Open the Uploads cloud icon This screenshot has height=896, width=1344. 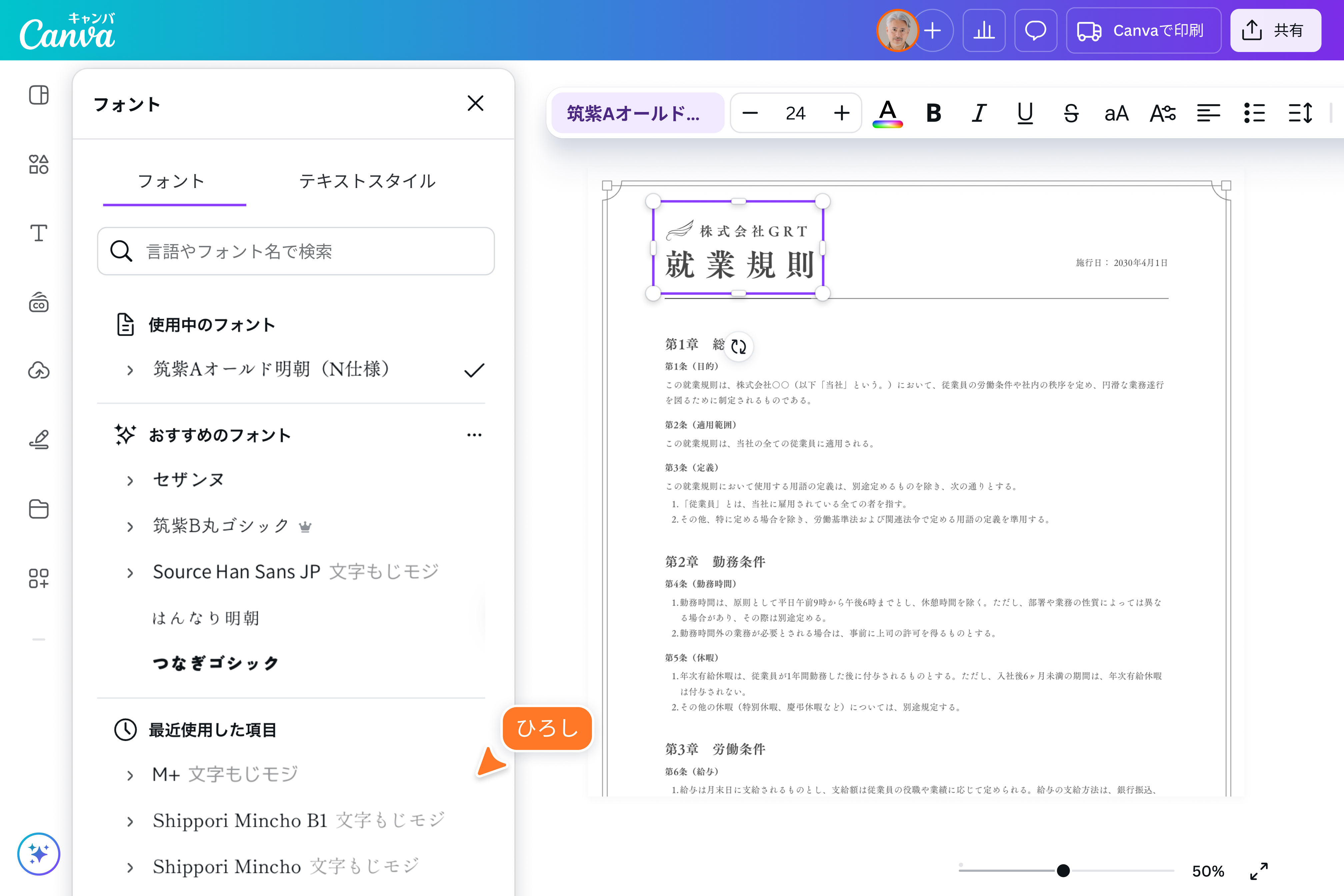tap(39, 371)
